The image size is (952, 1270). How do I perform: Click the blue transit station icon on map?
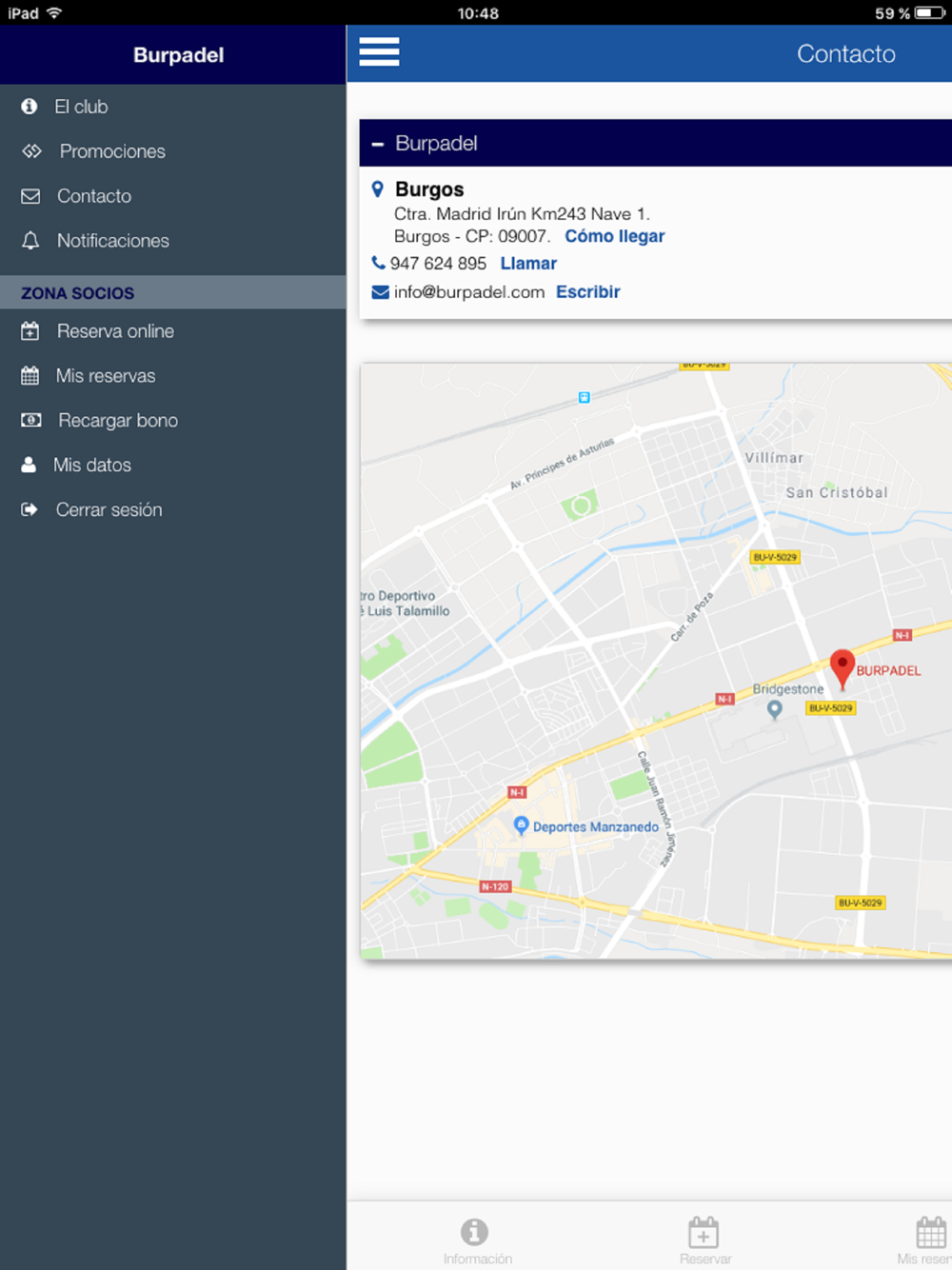point(585,398)
